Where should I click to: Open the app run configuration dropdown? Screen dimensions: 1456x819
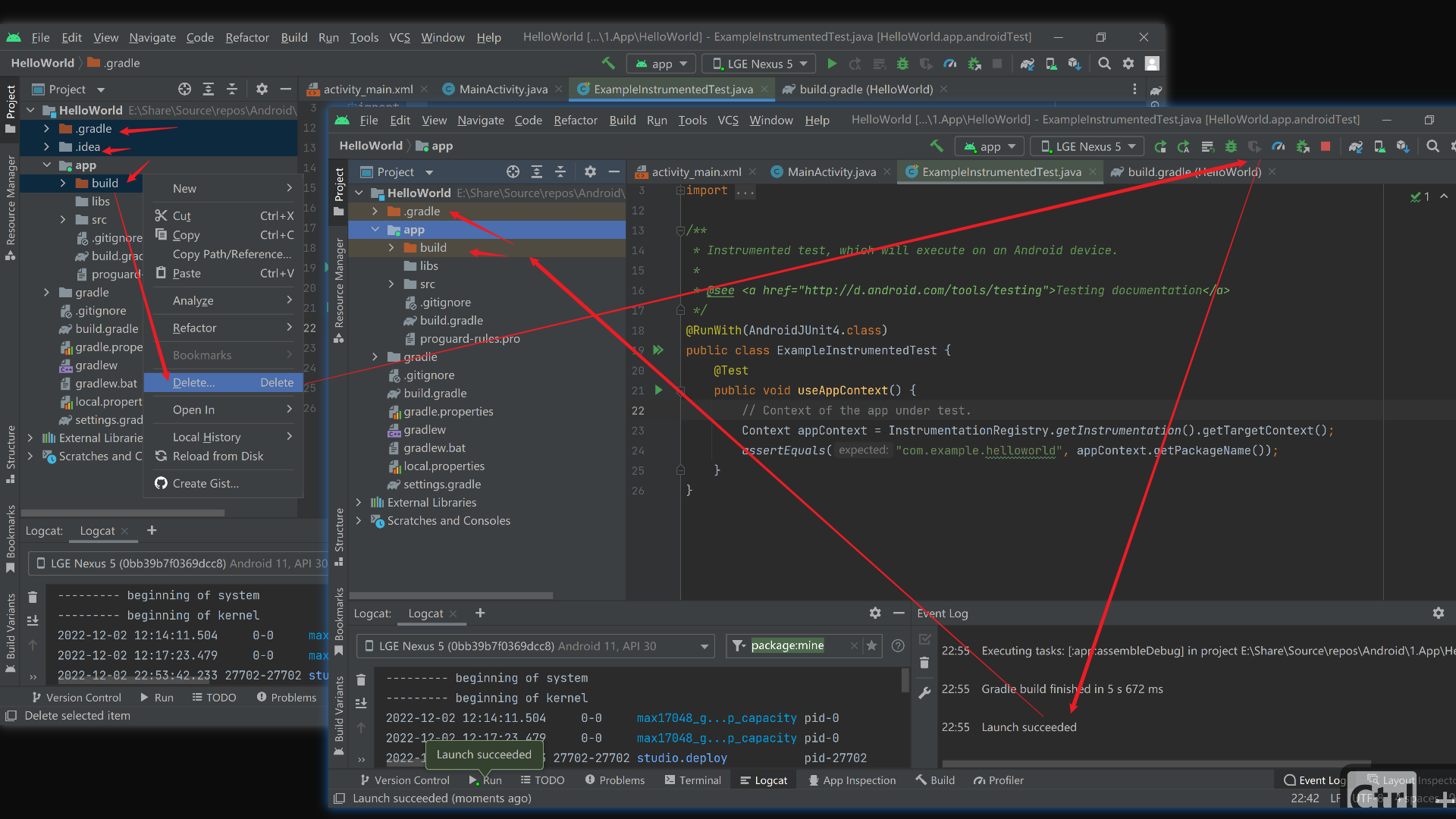point(990,146)
